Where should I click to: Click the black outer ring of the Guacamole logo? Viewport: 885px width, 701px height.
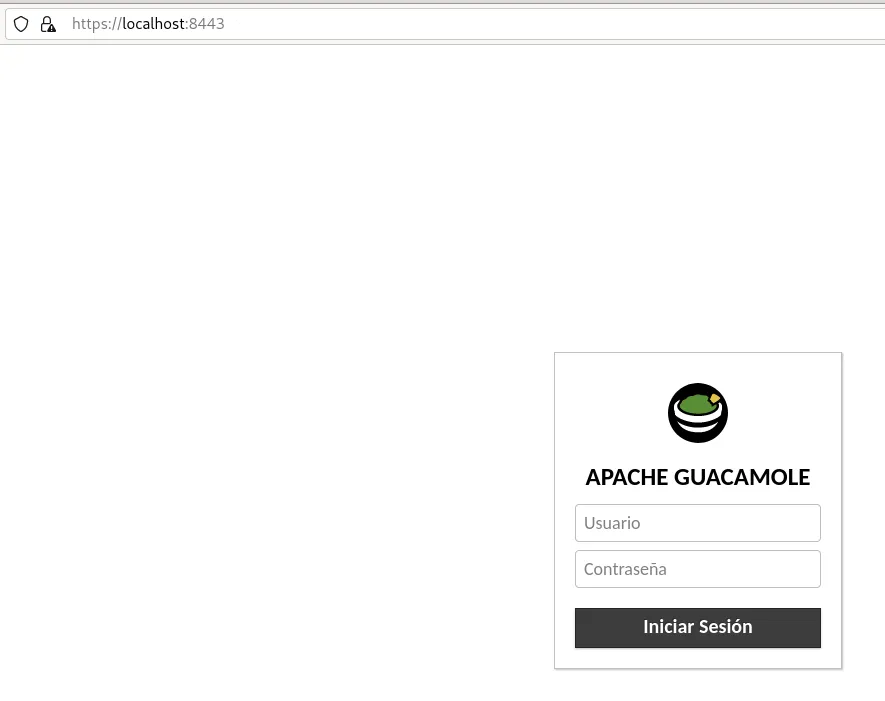(673, 413)
